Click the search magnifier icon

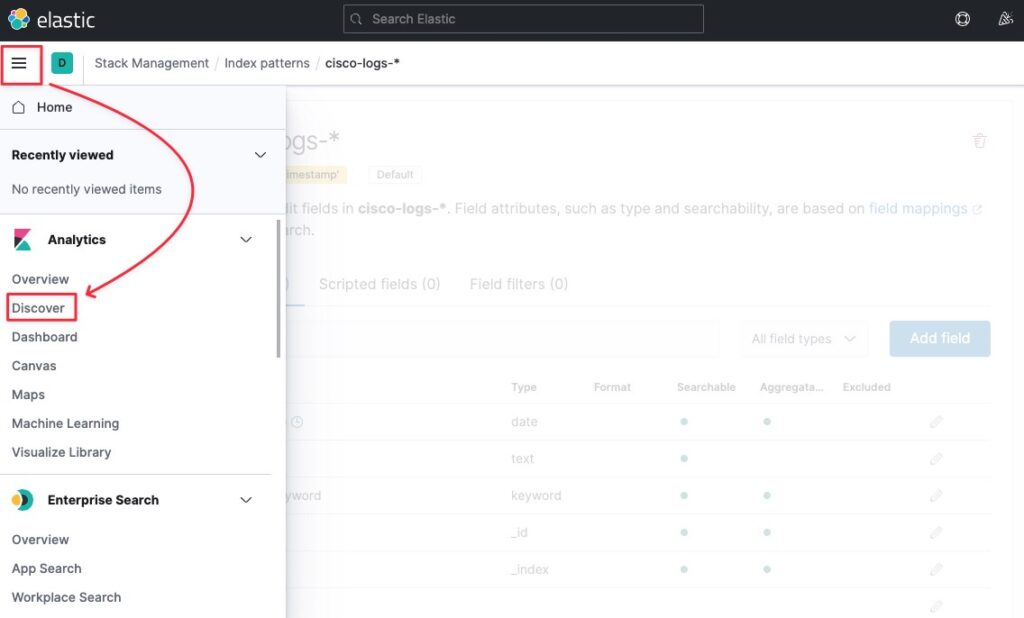[x=356, y=19]
